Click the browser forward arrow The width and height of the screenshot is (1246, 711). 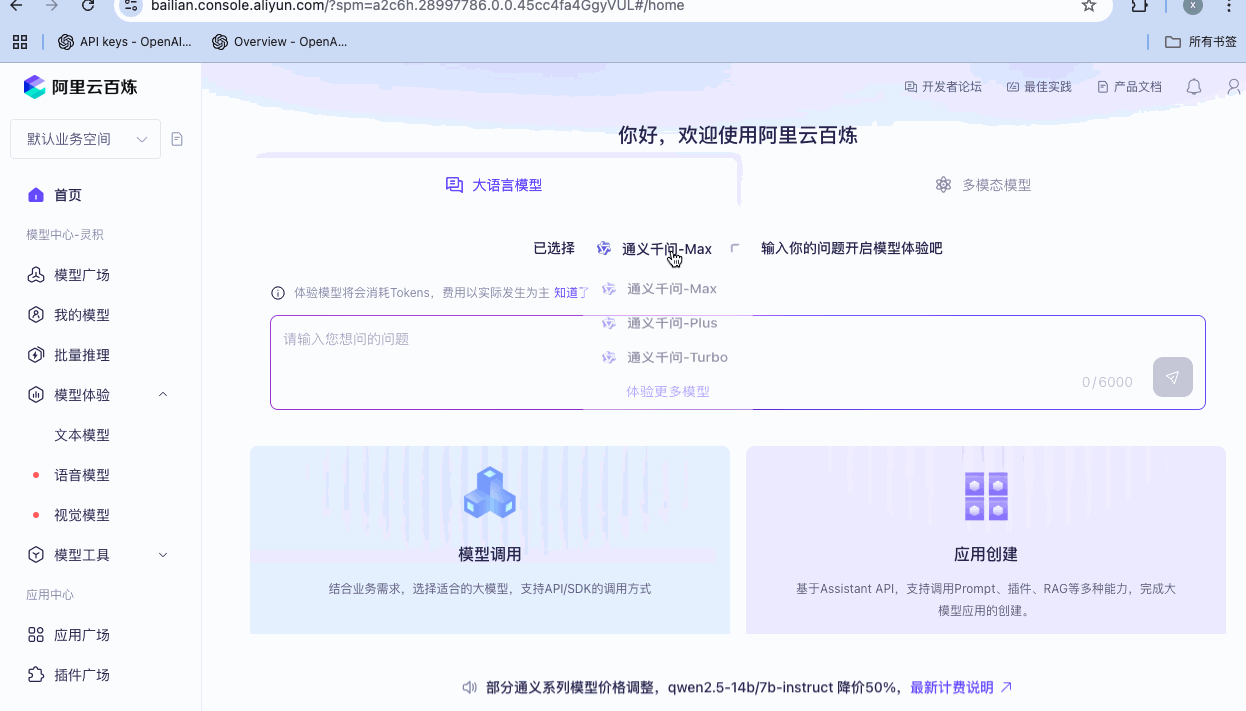pos(52,6)
